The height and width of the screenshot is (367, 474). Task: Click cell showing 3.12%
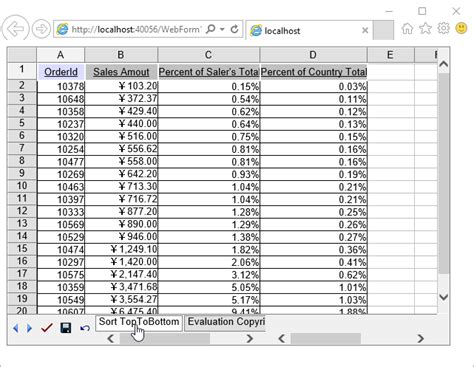pyautogui.click(x=209, y=275)
